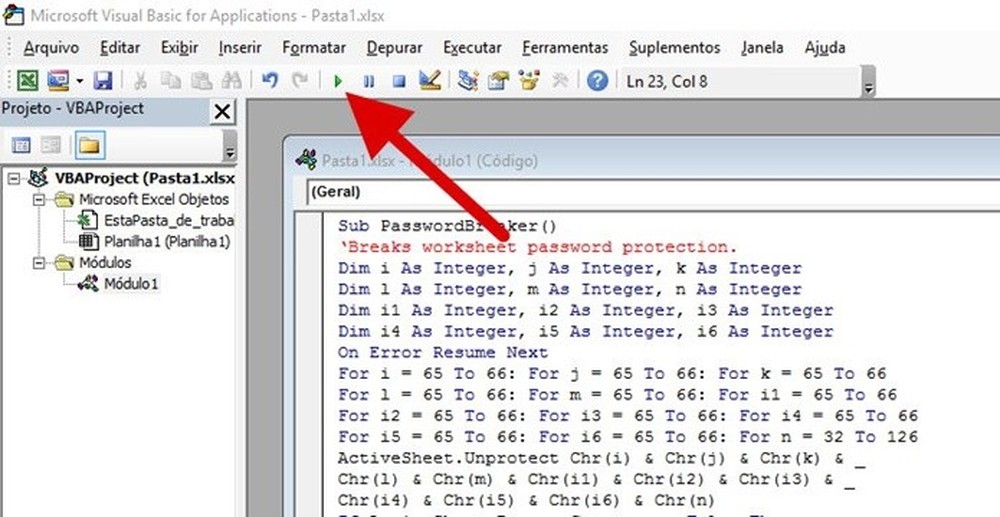Click the Copy icon in toolbar
1000x517 pixels.
170,81
